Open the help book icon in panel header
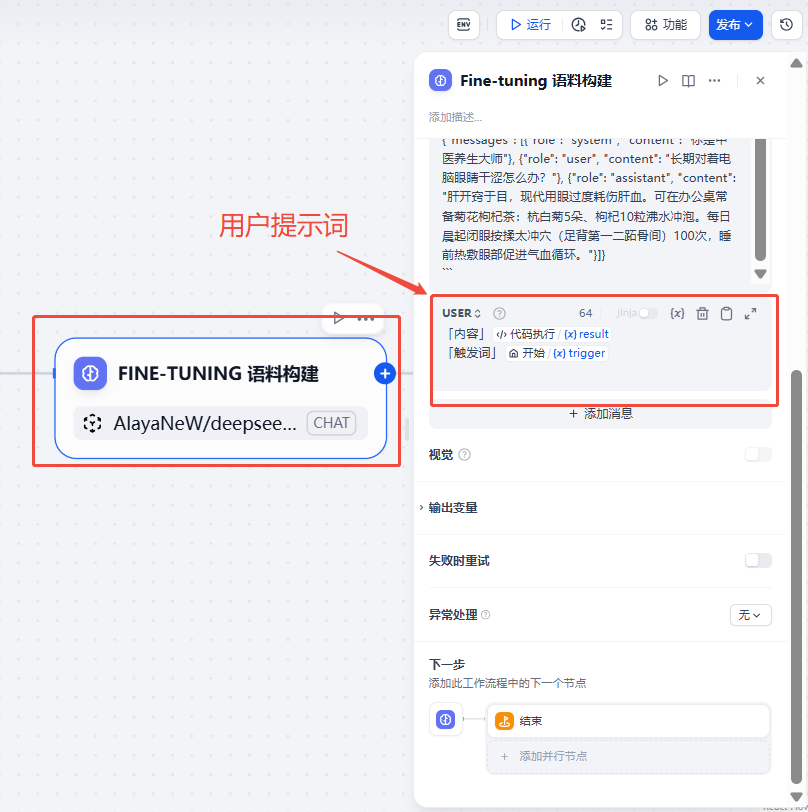This screenshot has height=812, width=808. coord(688,81)
